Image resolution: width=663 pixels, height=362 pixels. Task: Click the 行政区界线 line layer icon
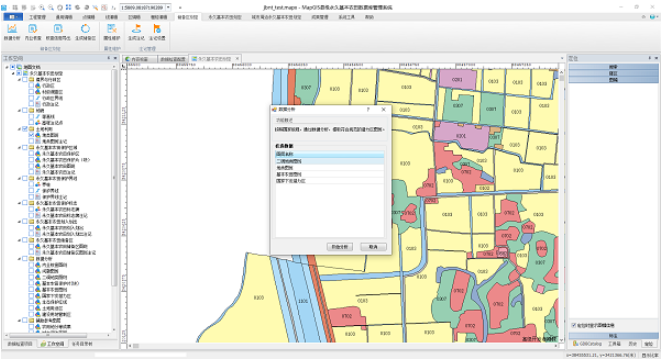[38, 98]
